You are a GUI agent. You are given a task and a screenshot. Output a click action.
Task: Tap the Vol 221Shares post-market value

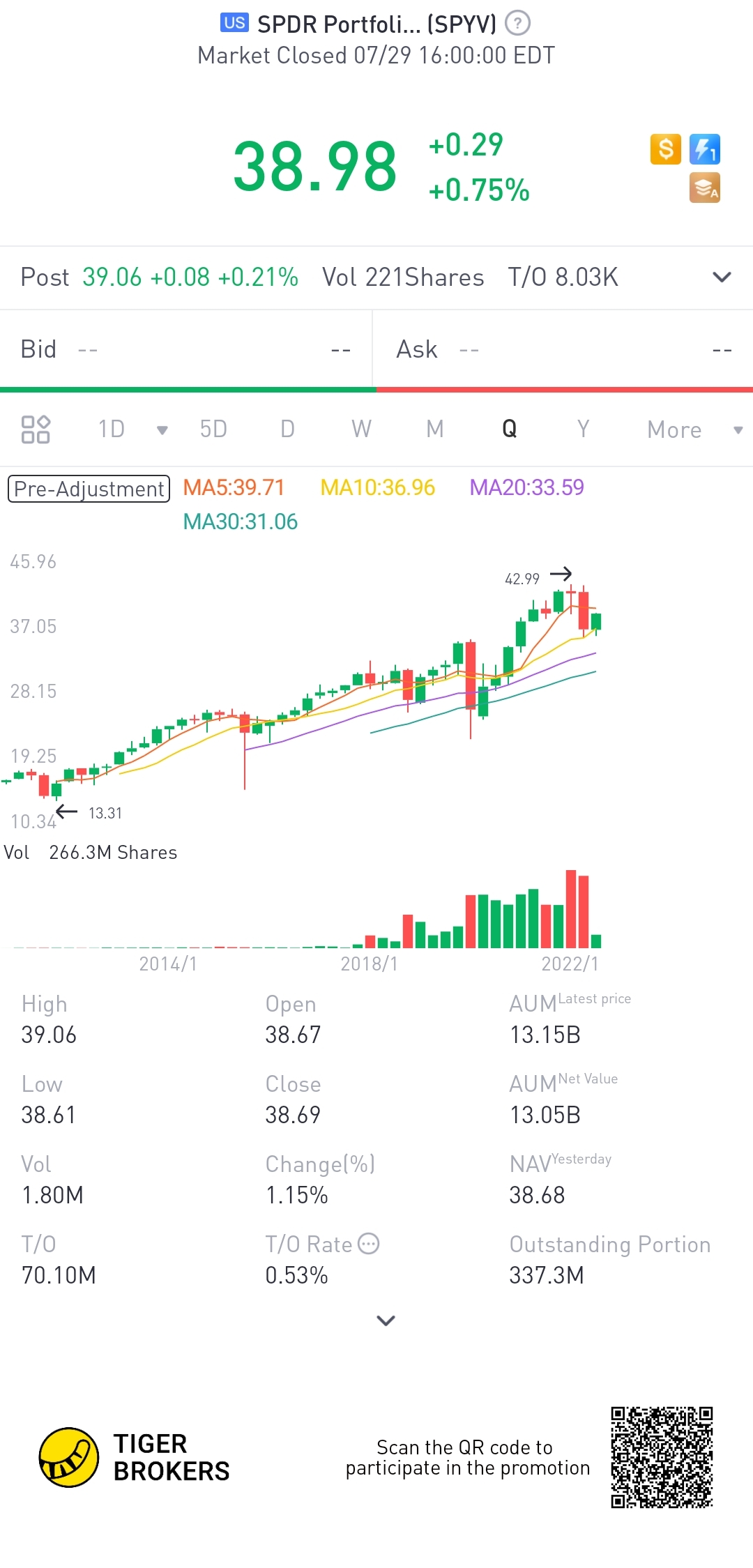pos(403,277)
